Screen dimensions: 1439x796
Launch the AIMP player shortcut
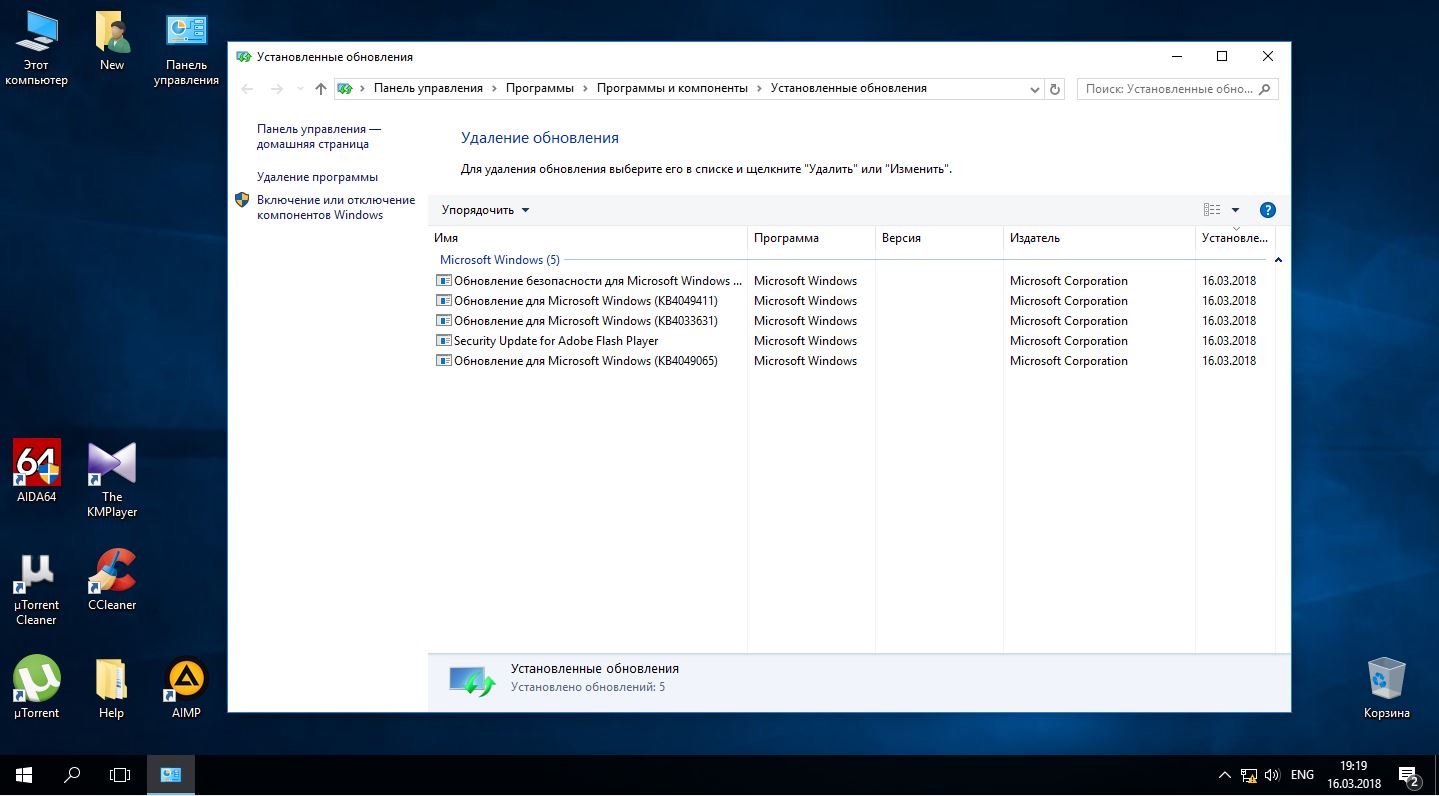tap(186, 688)
